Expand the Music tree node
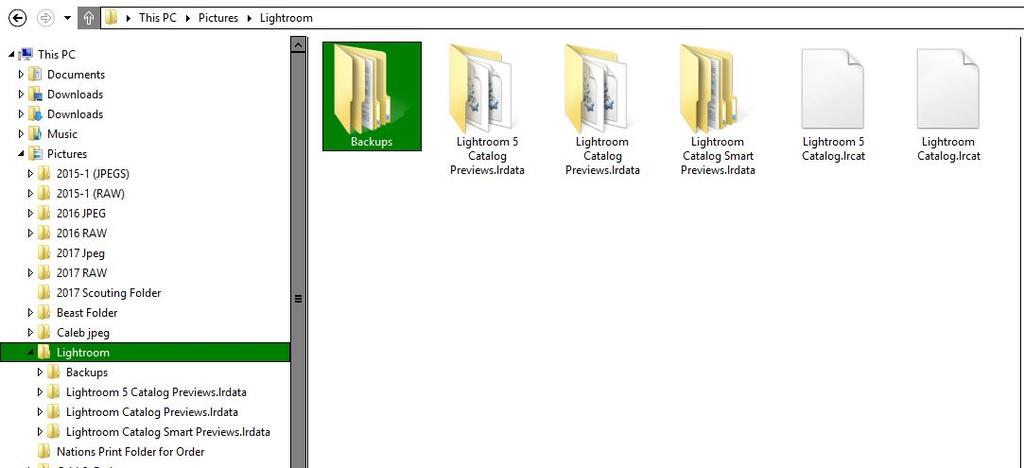 [21, 134]
